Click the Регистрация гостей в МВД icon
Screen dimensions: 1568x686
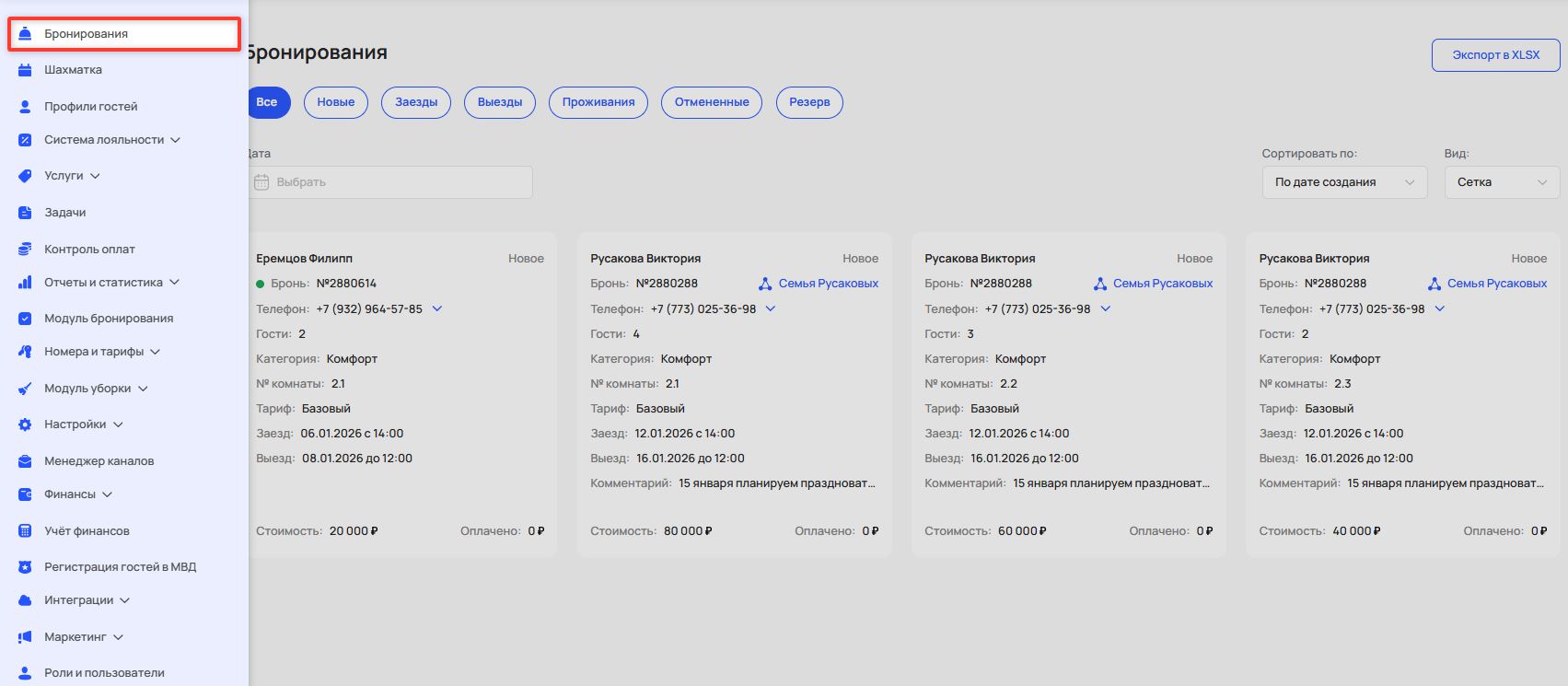coord(25,567)
